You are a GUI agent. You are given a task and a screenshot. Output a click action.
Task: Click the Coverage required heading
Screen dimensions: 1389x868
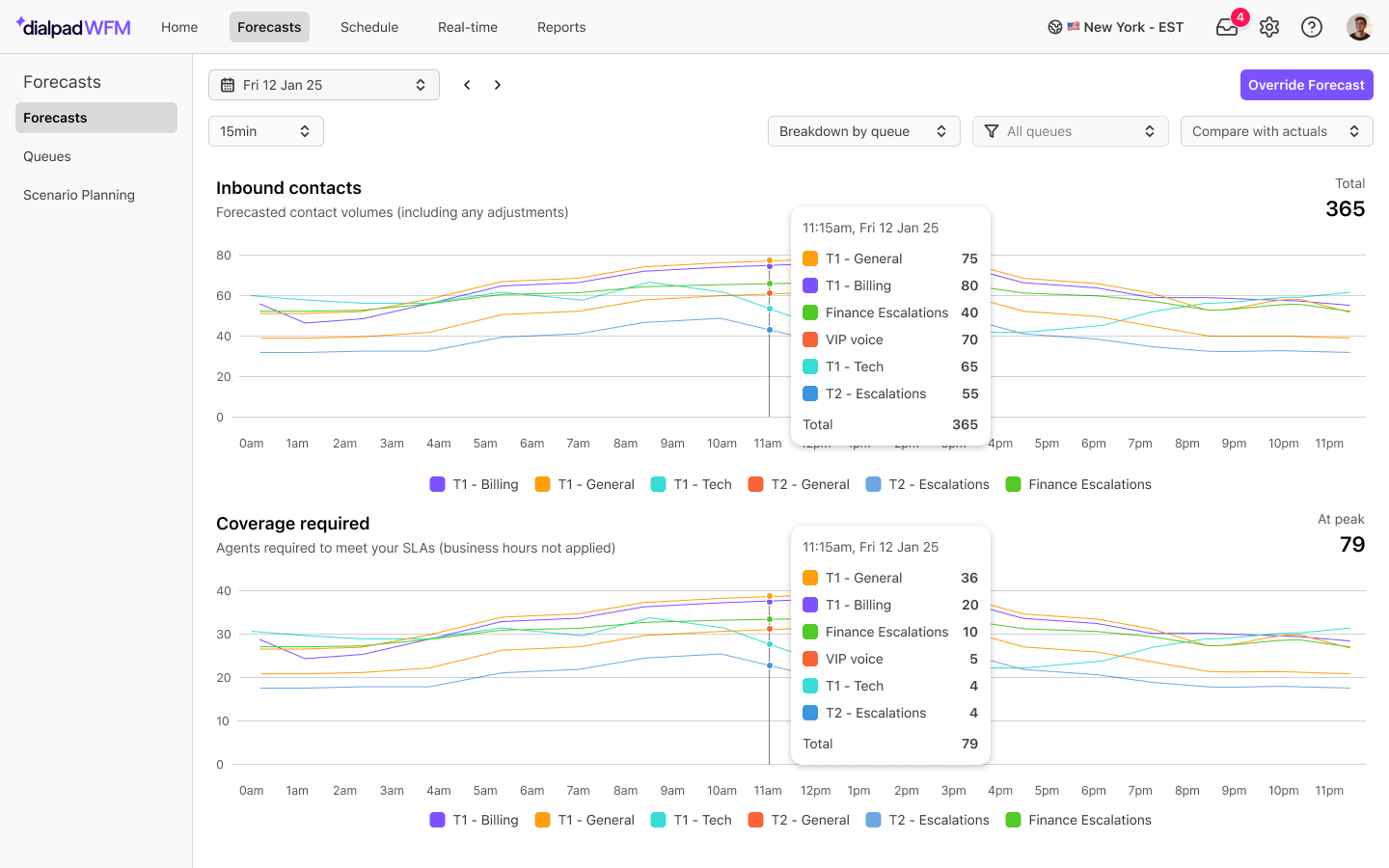click(x=292, y=524)
